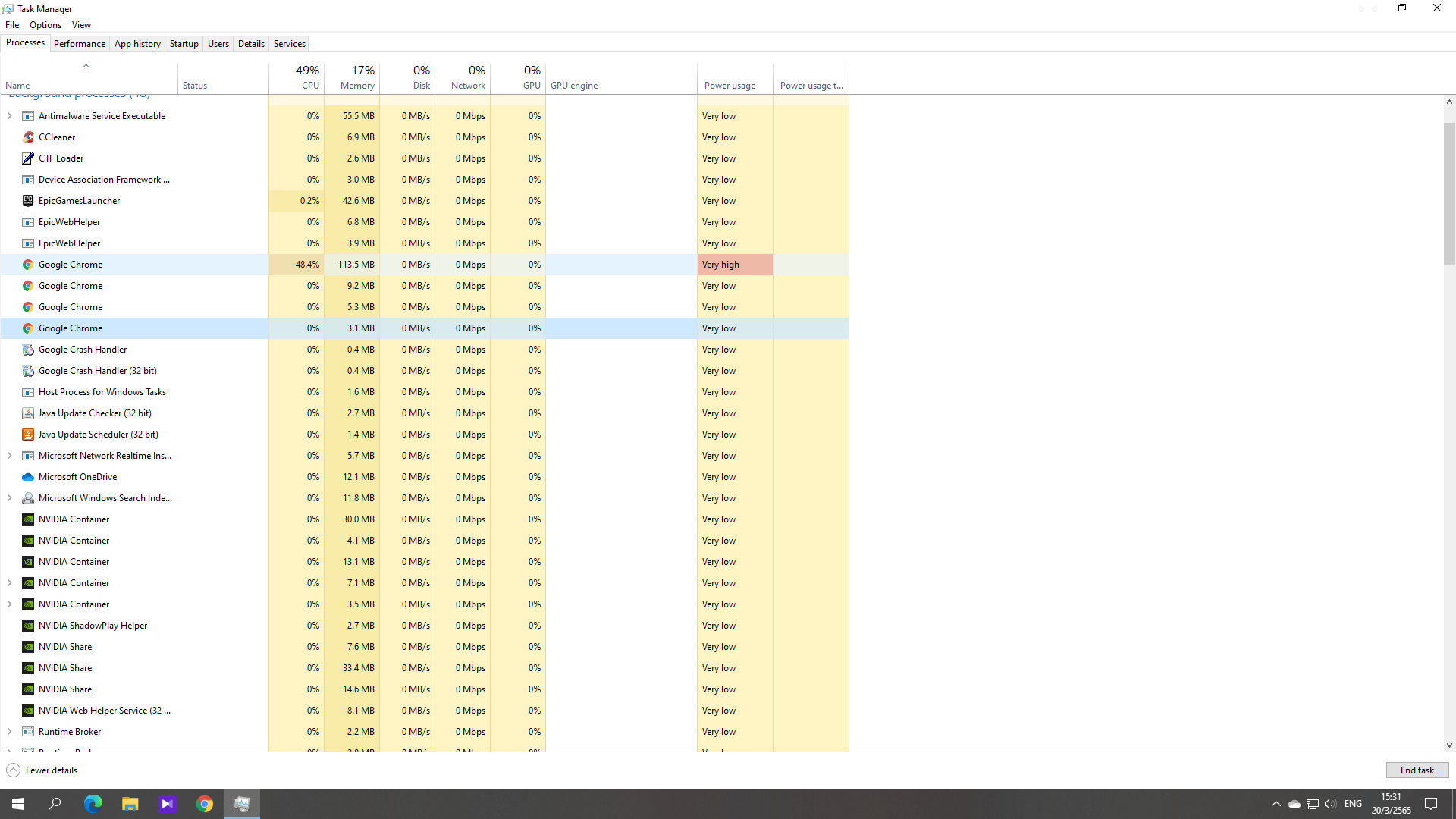Open the Windows Start menu

point(18,804)
